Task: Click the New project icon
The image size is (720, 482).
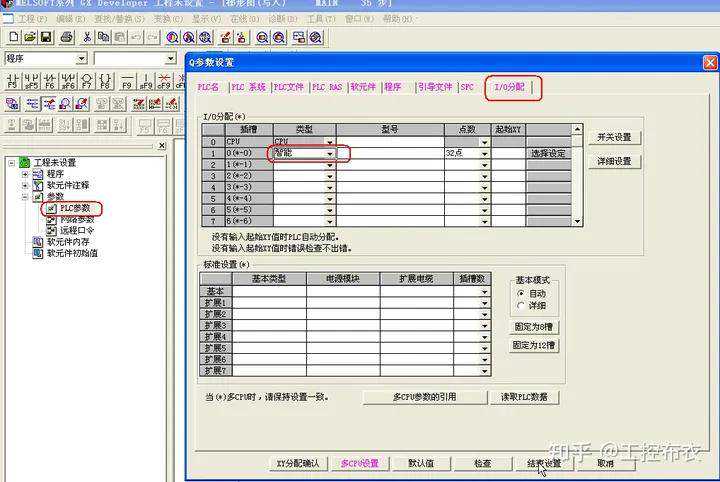Action: [x=13, y=37]
